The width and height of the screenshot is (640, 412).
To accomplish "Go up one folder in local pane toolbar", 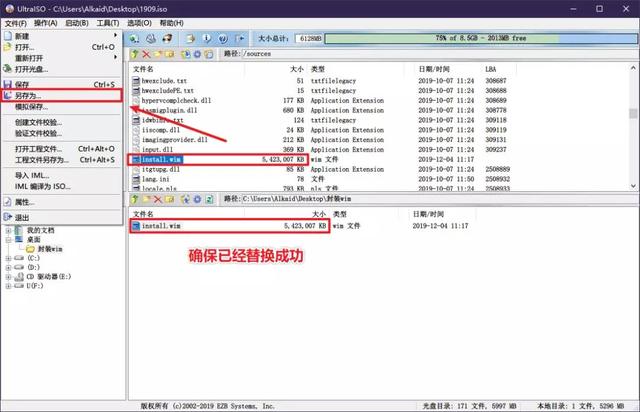I will (x=135, y=199).
